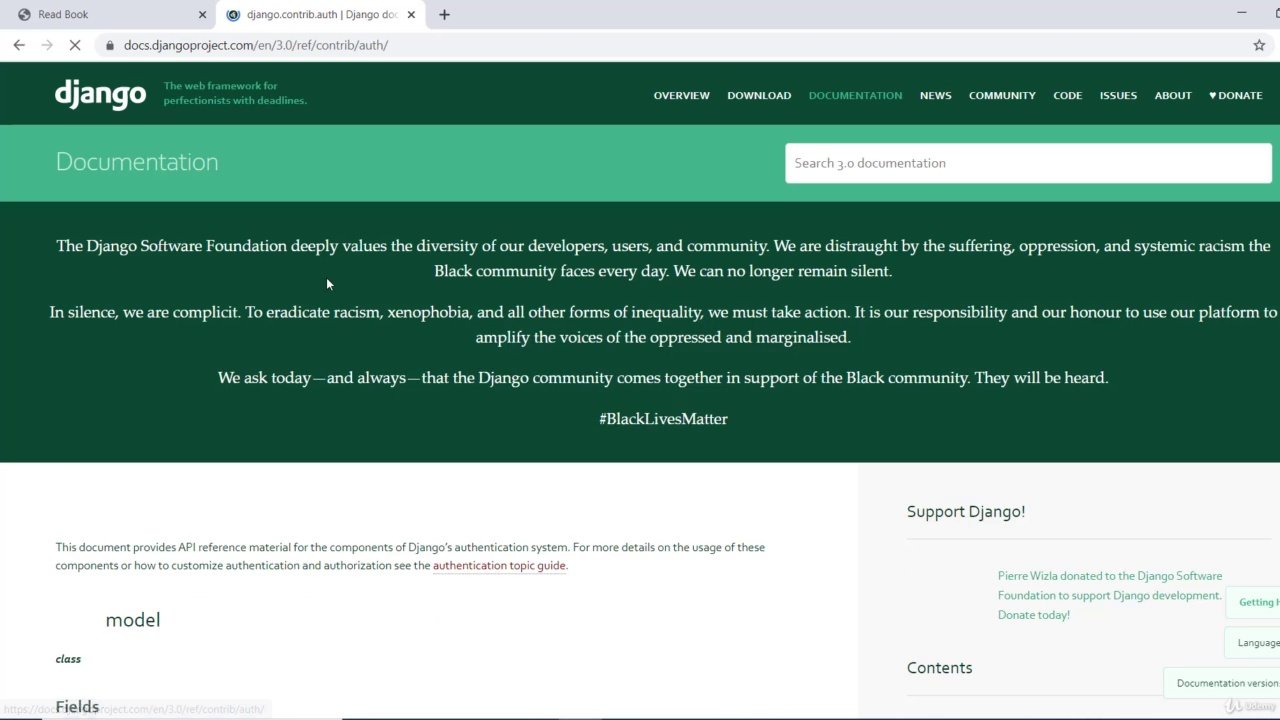1280x720 pixels.
Task: Bookmark this page with the star icon
Action: pyautogui.click(x=1259, y=45)
